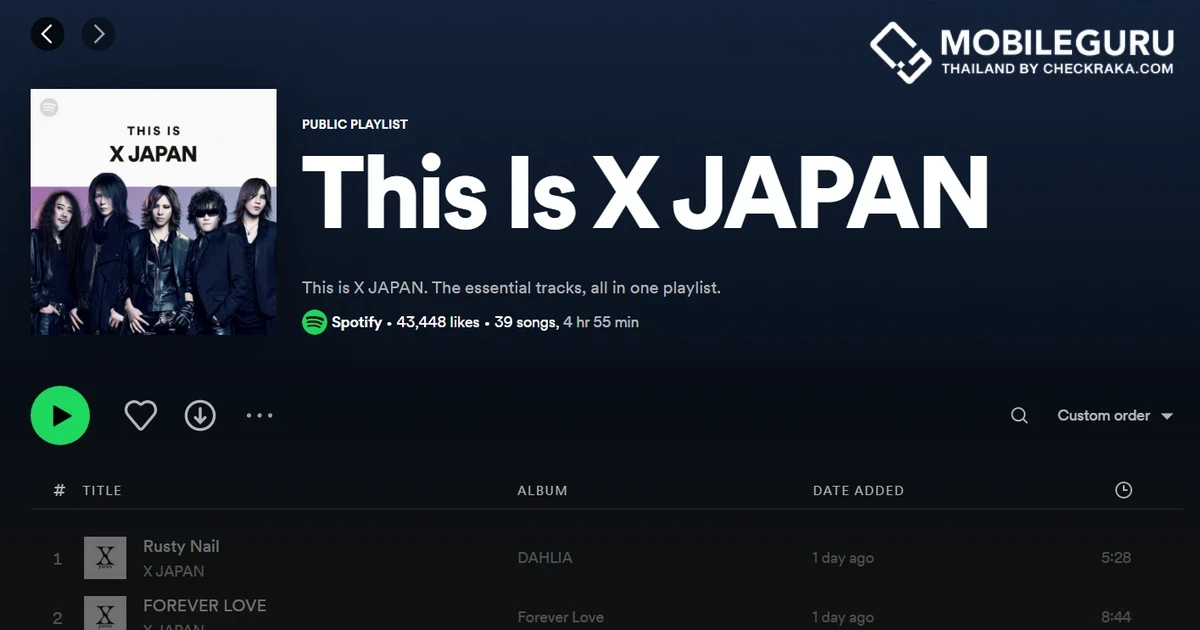Screen dimensions: 1200x630
Task: Click the duration clock icon in the header row
Action: (1123, 490)
